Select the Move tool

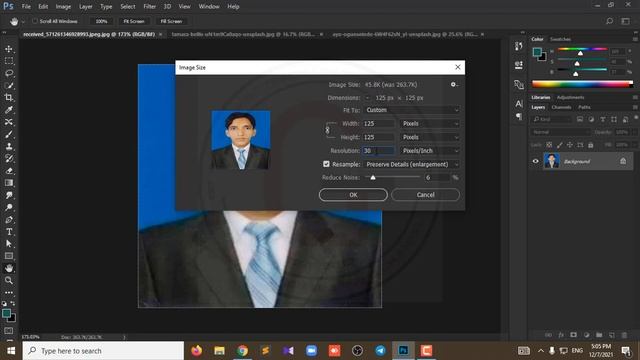point(9,49)
